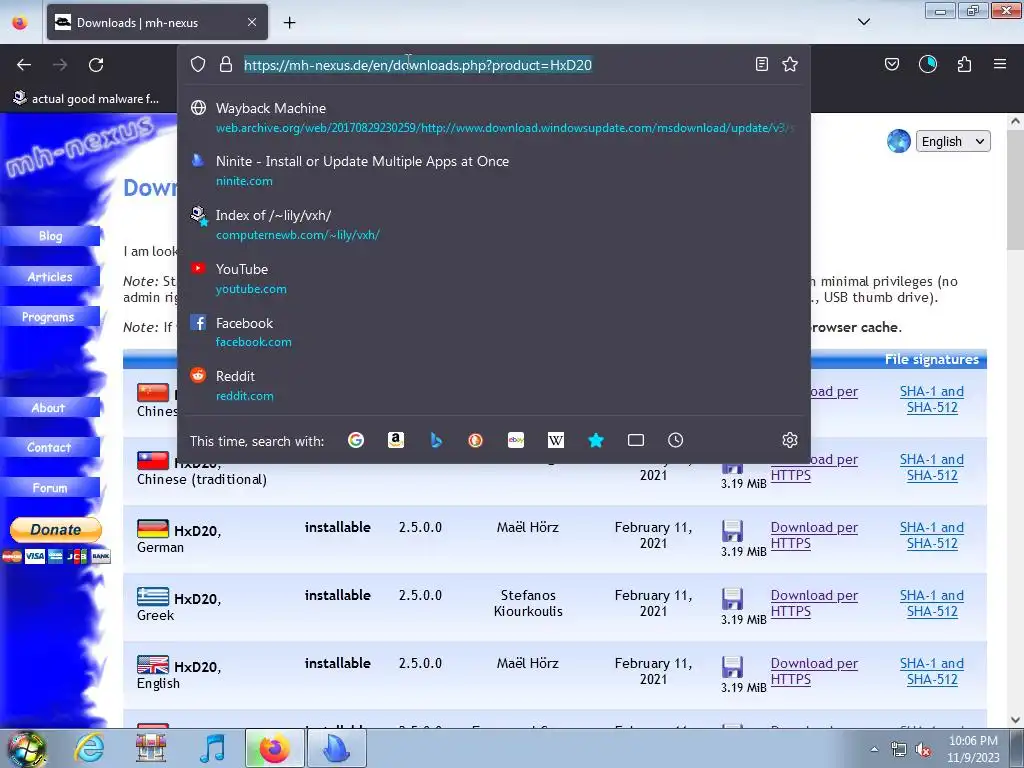
Task: Toggle reader view icon in address bar
Action: click(761, 64)
